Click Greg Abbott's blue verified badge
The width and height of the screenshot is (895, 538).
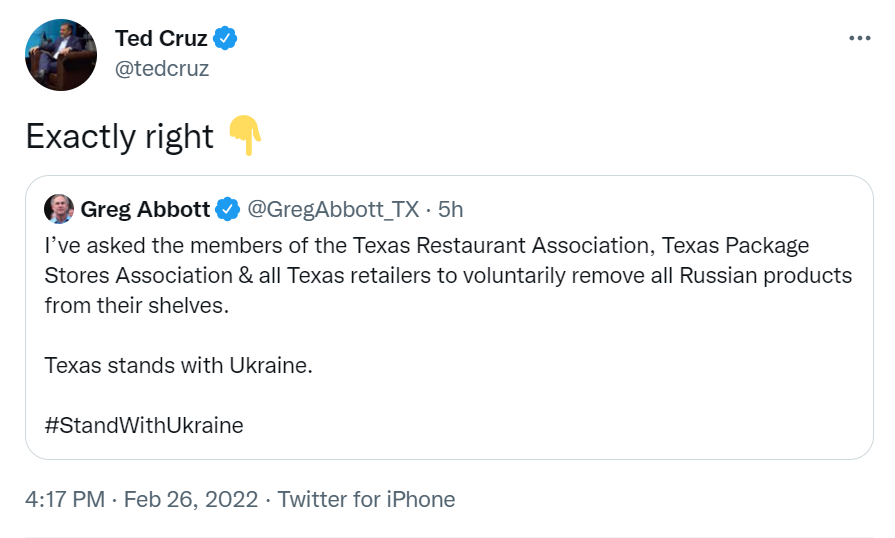227,209
